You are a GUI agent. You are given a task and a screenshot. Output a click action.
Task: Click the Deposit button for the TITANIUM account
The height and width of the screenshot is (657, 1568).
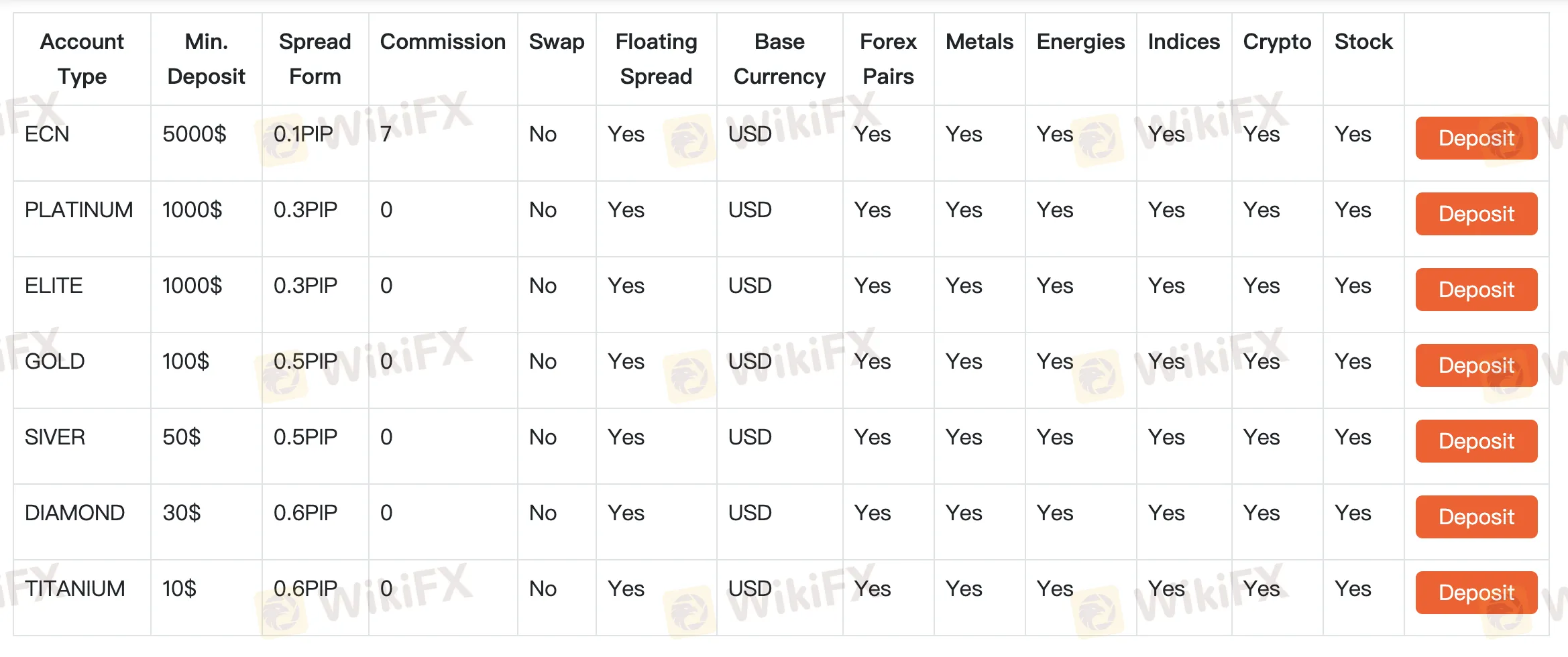(1475, 593)
